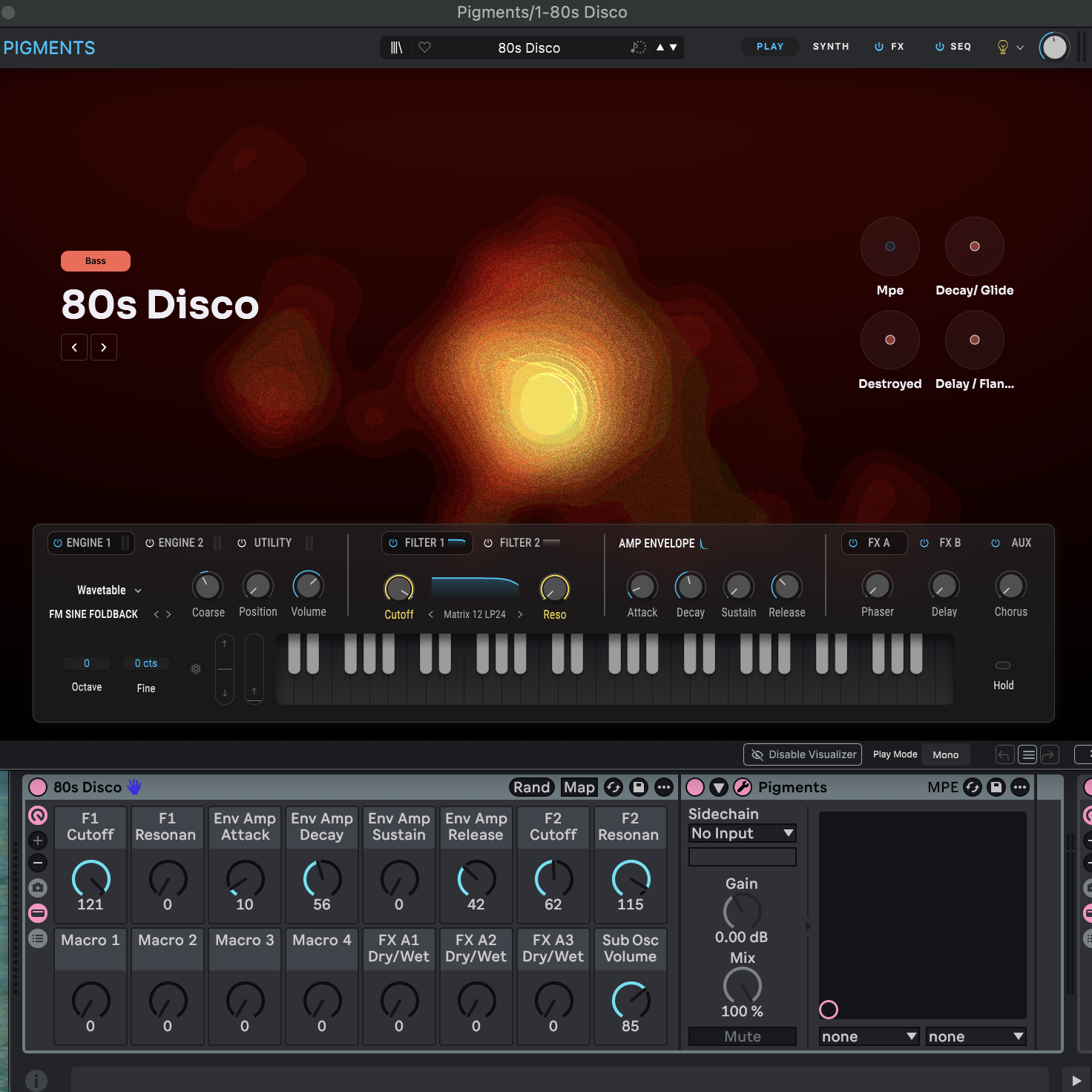Click the master volume knob at top right
1092x1092 pixels.
1054,47
